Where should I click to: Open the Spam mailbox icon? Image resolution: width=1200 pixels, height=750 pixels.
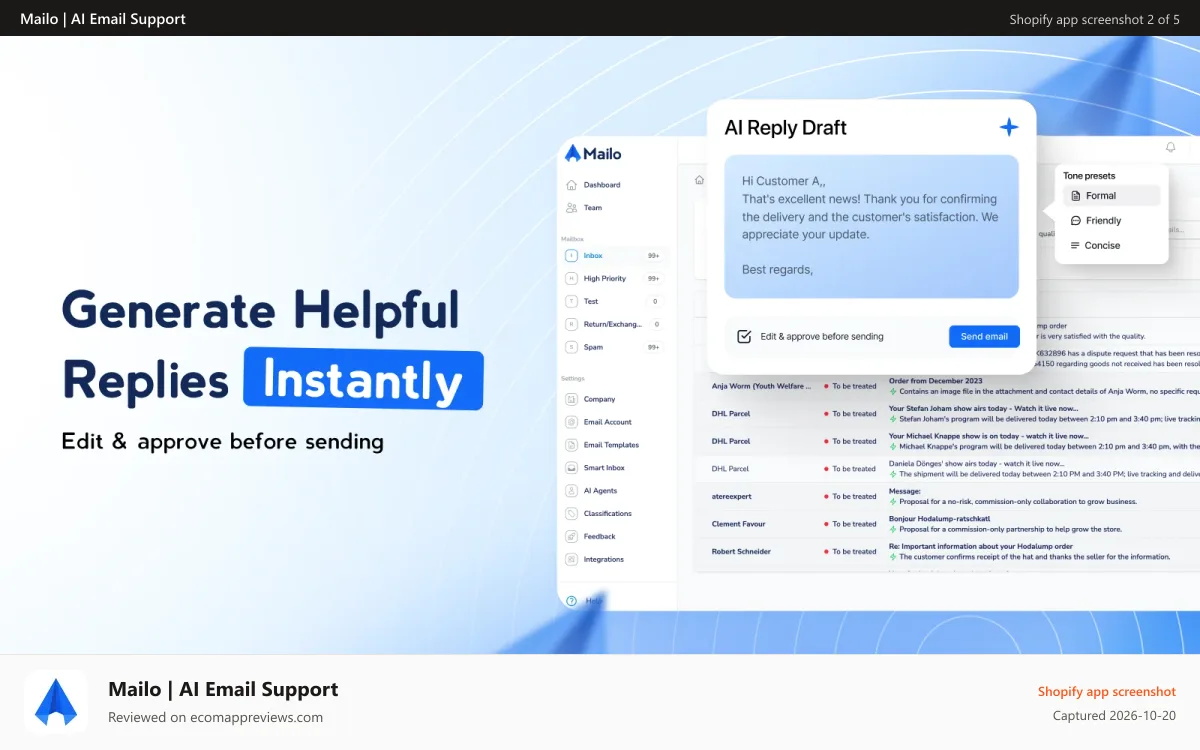571,347
